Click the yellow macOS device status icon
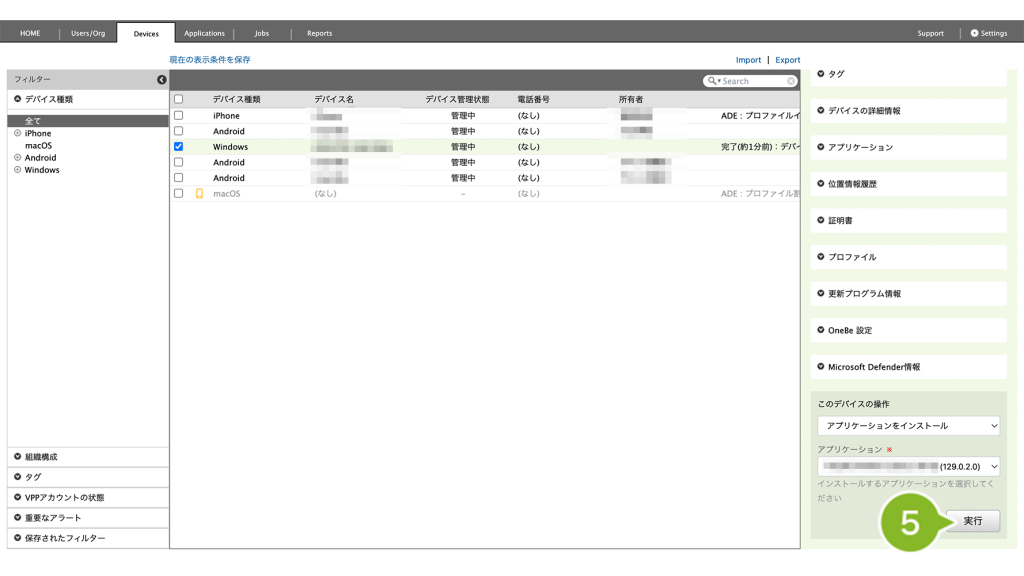The width and height of the screenshot is (1024, 576). [x=199, y=194]
